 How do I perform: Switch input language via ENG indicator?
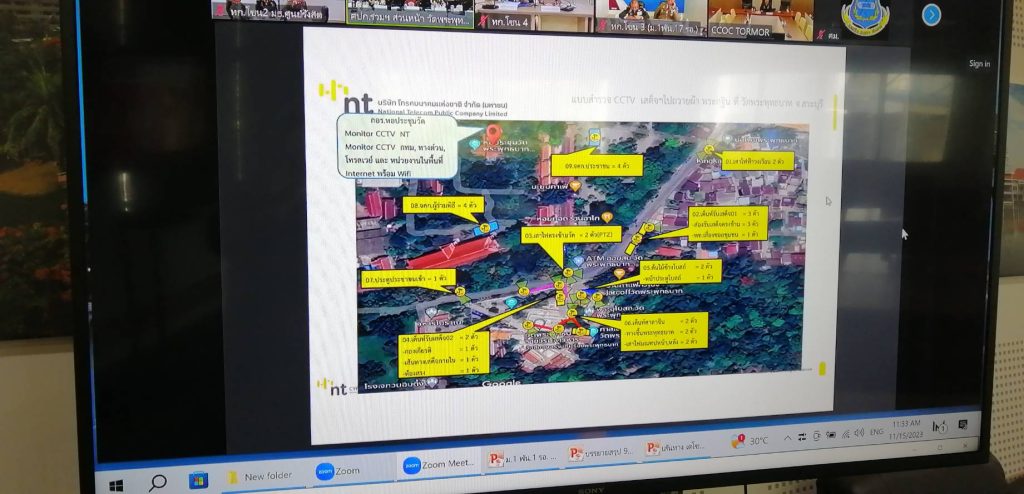(878, 431)
